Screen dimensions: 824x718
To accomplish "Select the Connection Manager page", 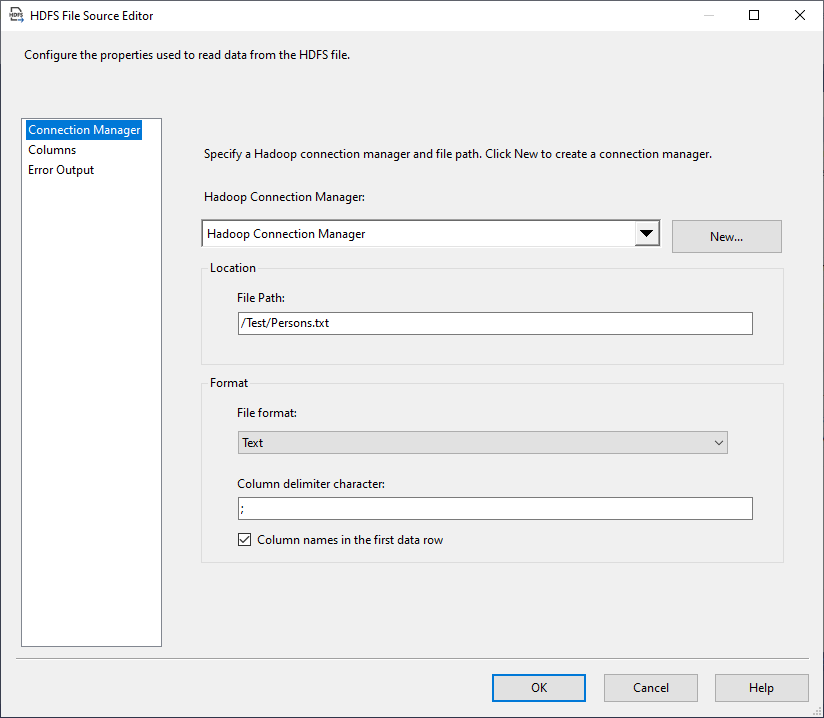I will click(x=84, y=129).
